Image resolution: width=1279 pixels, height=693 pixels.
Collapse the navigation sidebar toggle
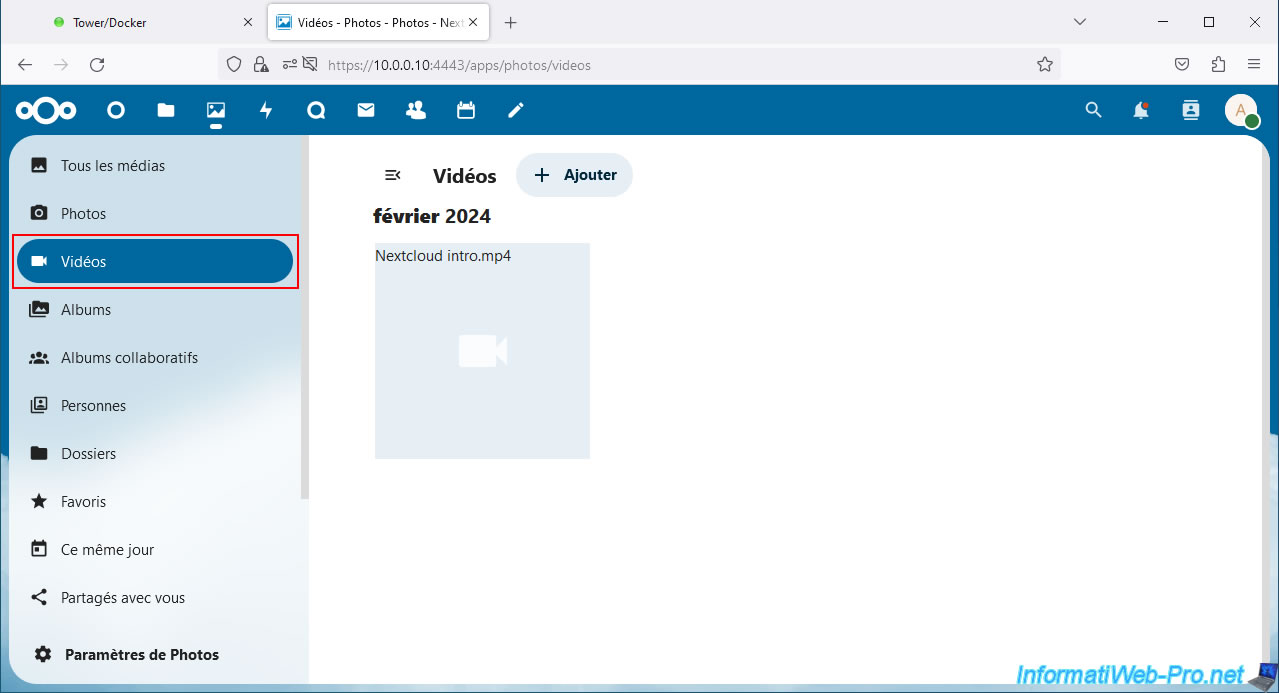coord(393,175)
